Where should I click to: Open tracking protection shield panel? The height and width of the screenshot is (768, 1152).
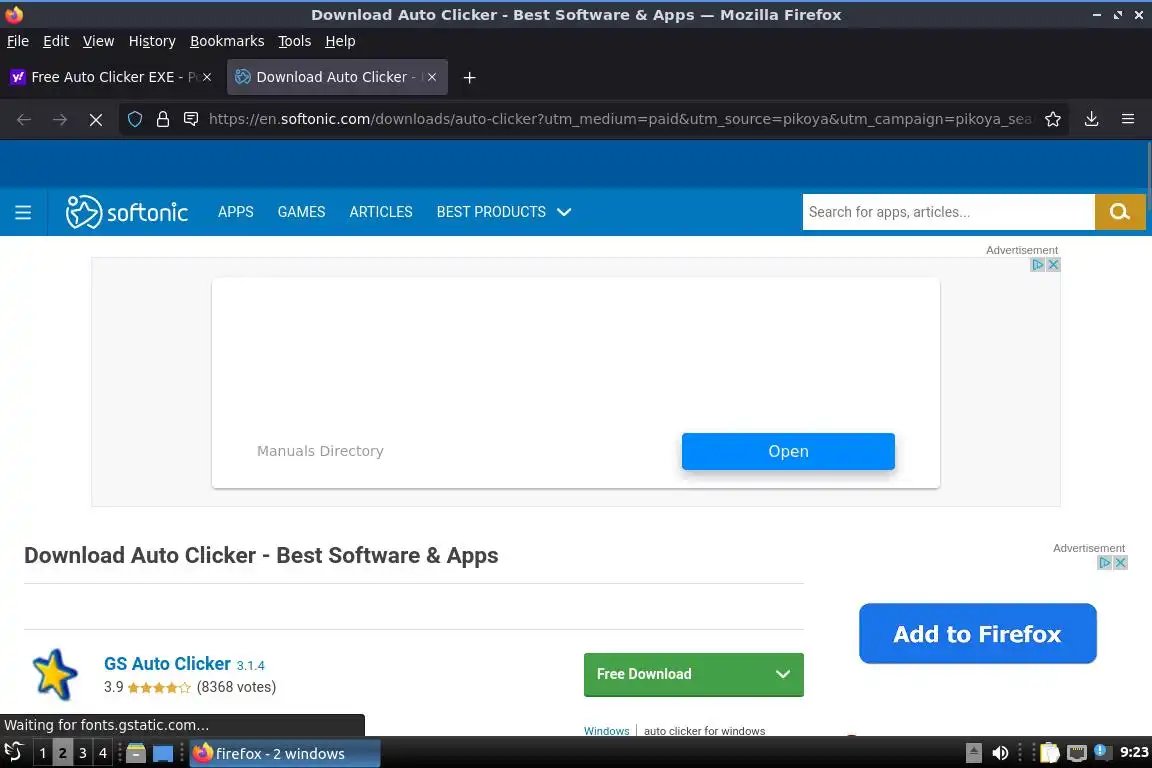(135, 119)
